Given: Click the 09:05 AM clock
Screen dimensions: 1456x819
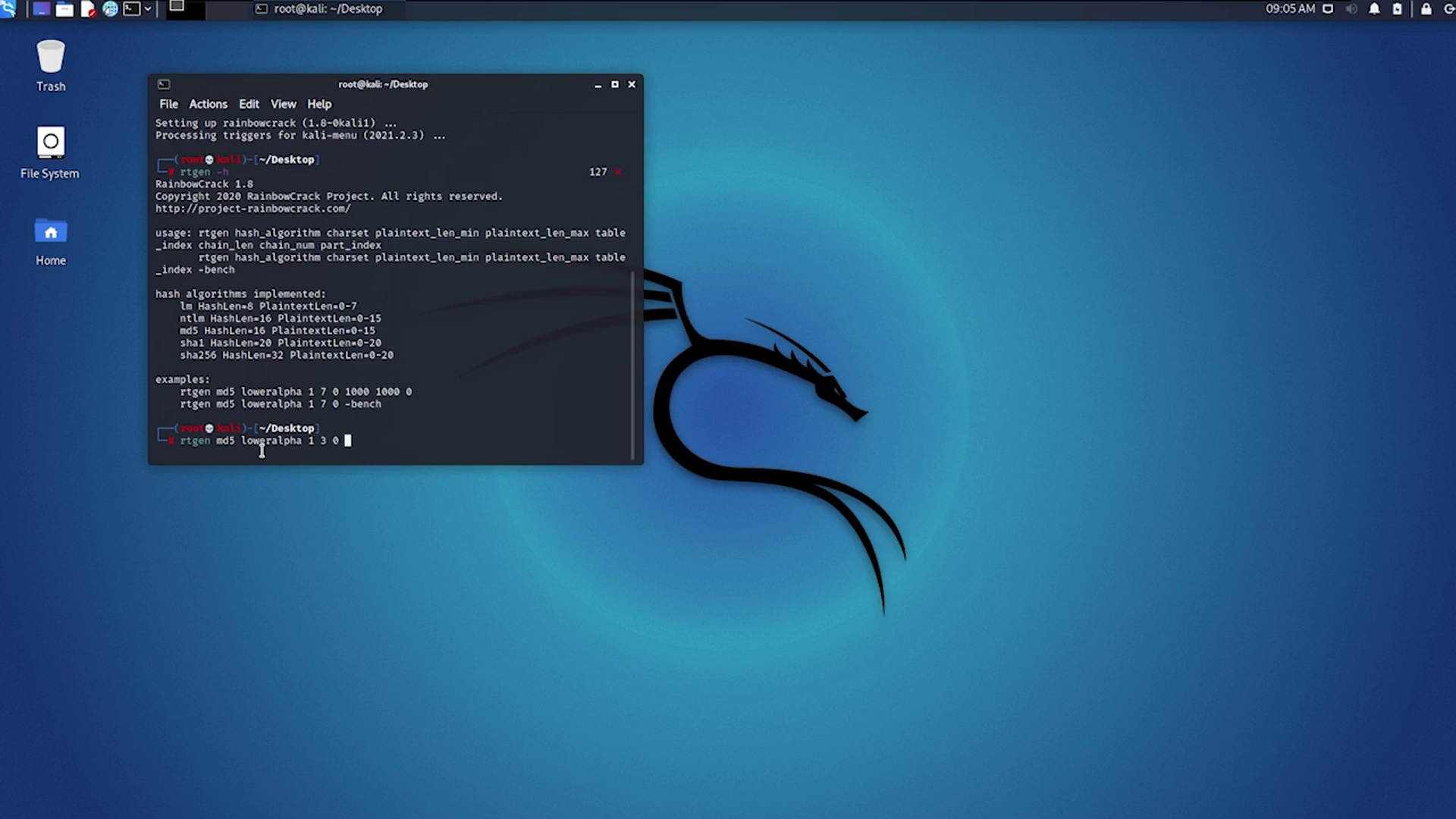Looking at the screenshot, I should click(x=1290, y=9).
